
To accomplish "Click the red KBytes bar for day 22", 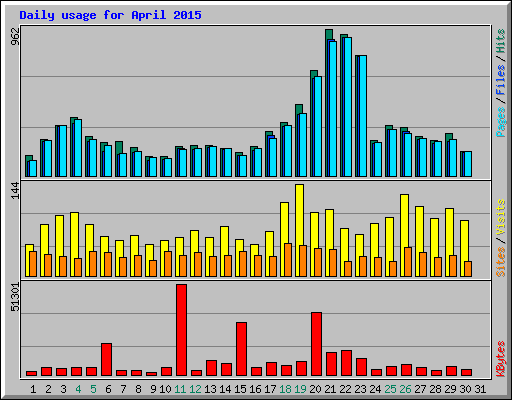I will click(x=347, y=363).
